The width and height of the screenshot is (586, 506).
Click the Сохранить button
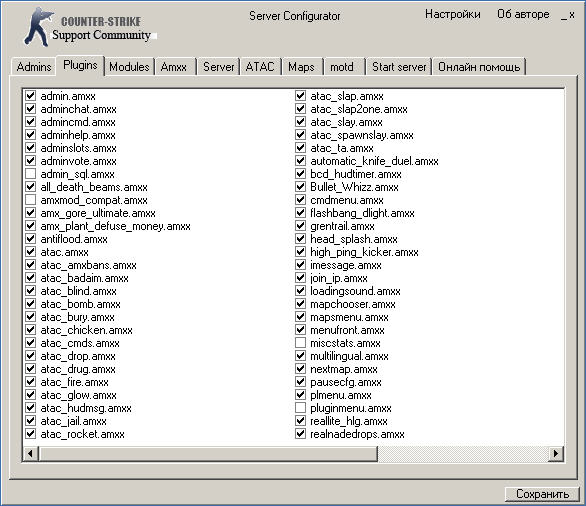click(x=542, y=494)
